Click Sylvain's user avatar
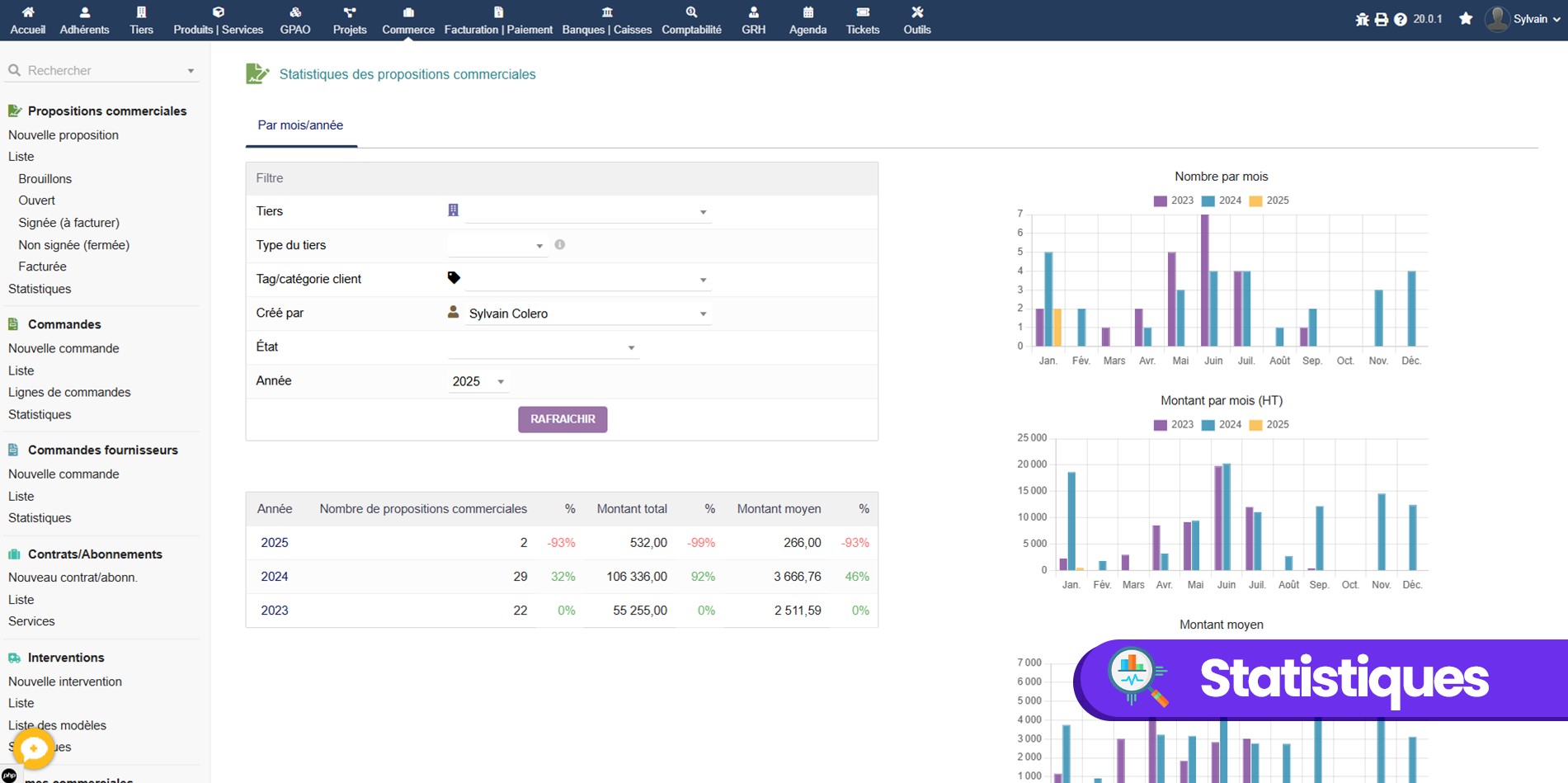1568x783 pixels. coord(1497,19)
